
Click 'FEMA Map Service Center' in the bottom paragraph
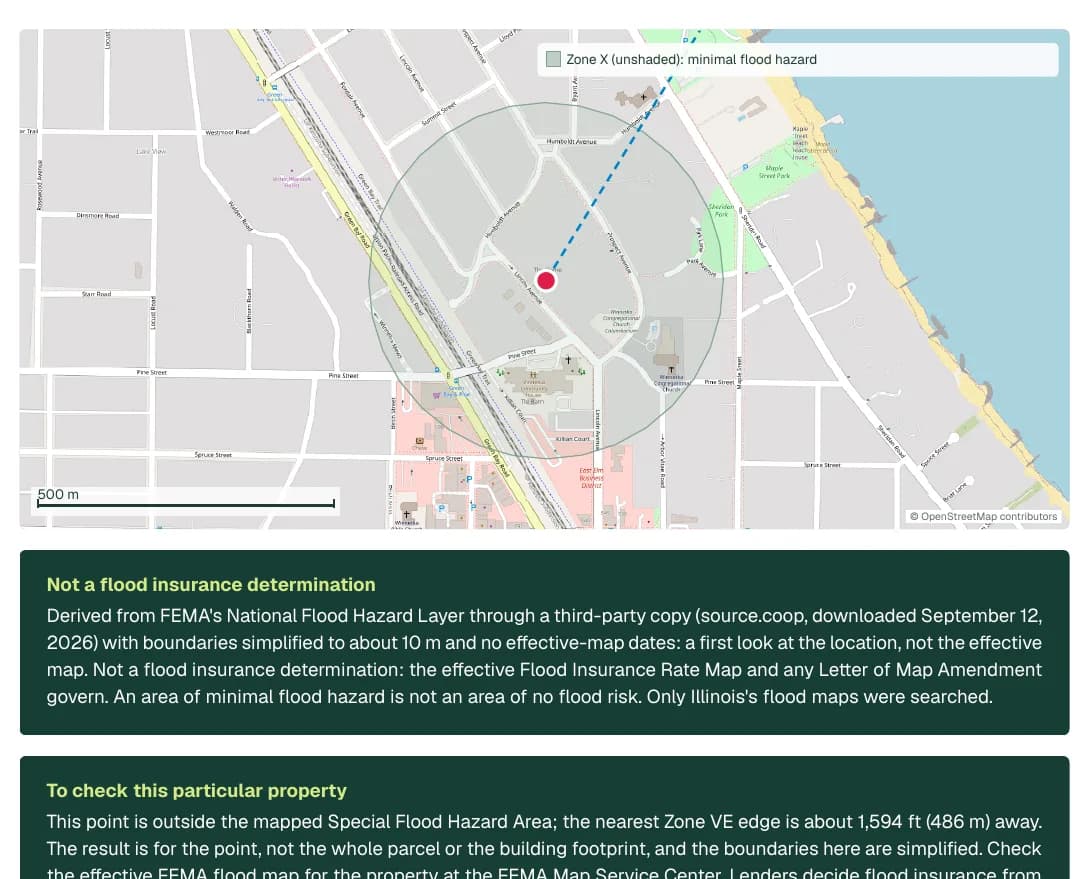pos(609,872)
